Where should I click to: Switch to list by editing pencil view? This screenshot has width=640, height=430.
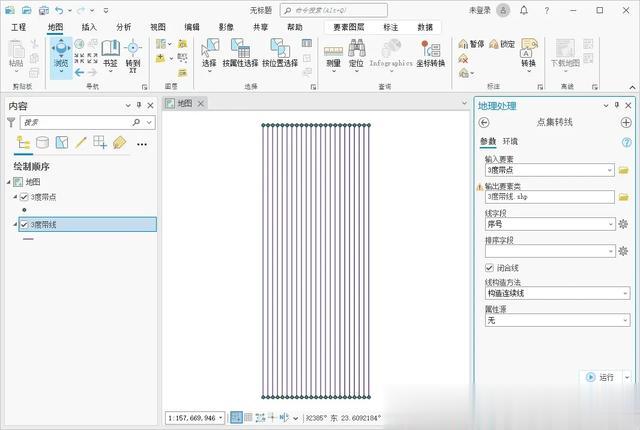pyautogui.click(x=81, y=142)
